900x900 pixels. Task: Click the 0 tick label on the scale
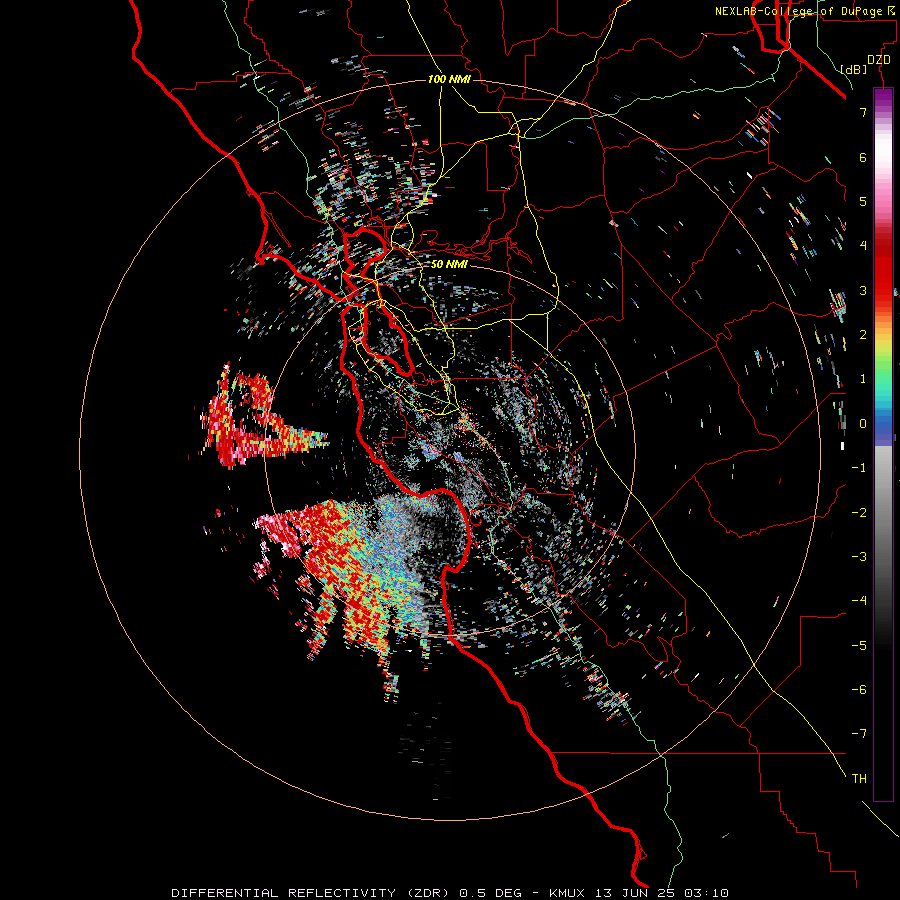863,424
